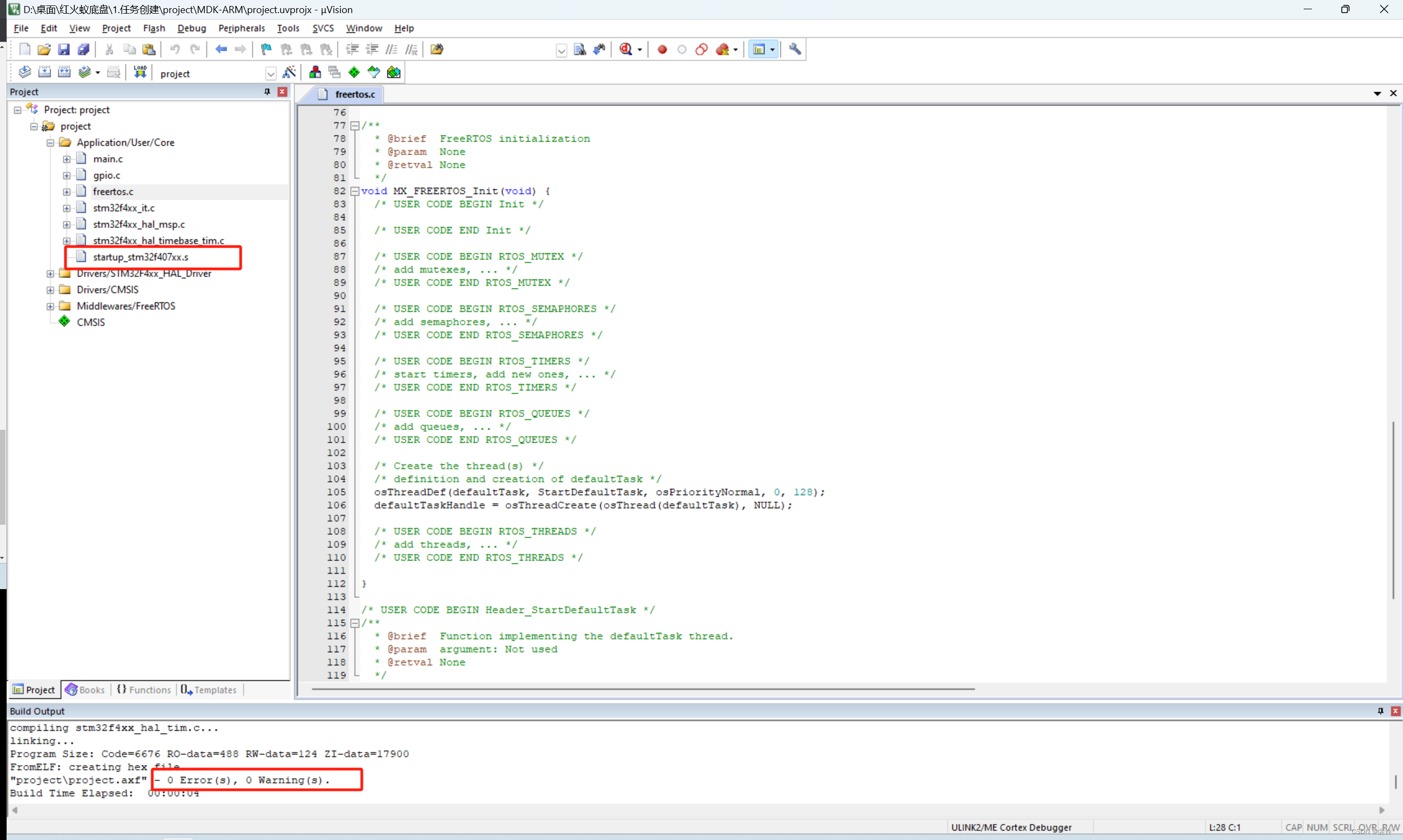1403x840 pixels.
Task: Click the Books panel button
Action: [x=85, y=689]
